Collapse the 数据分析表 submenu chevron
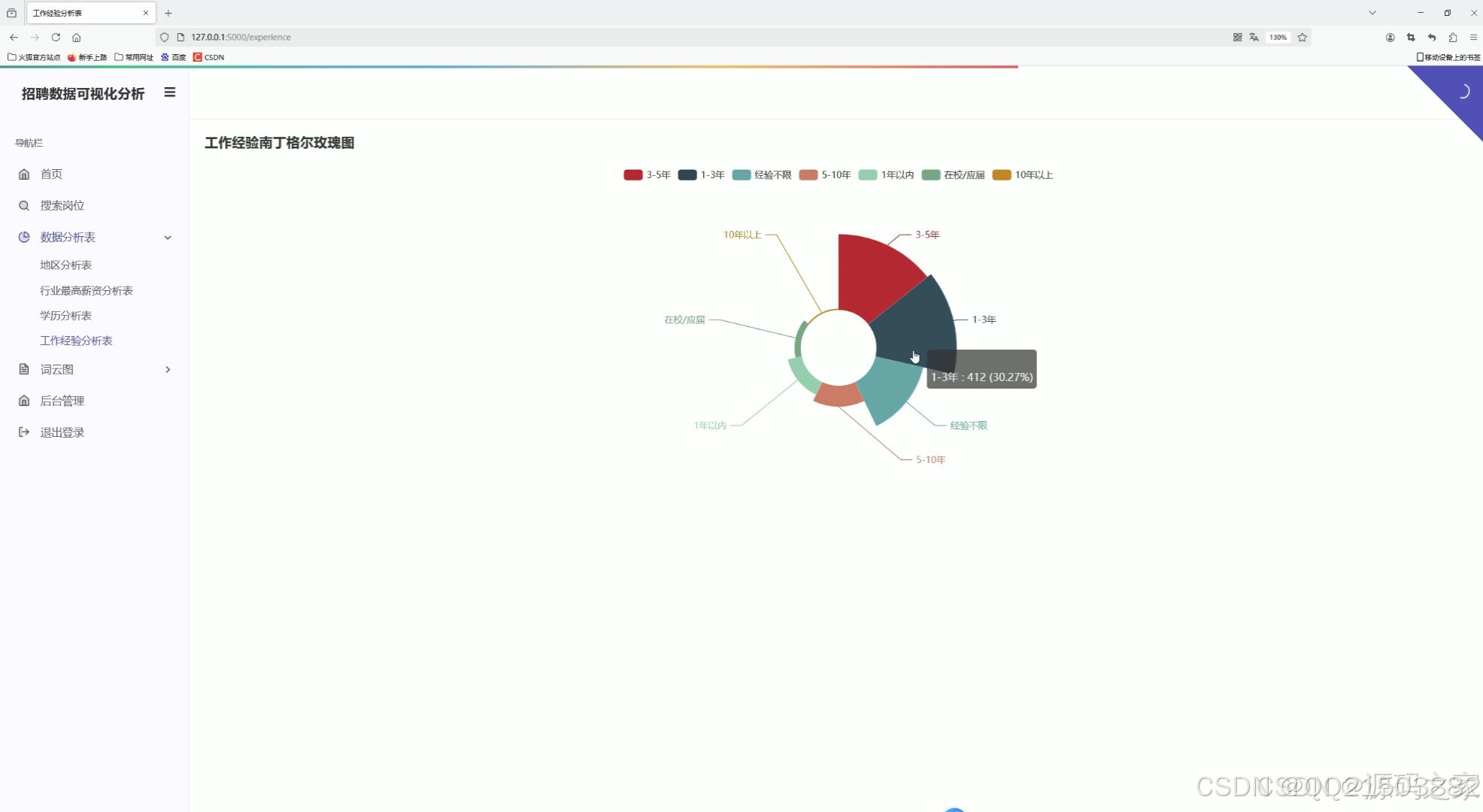The image size is (1483, 812). coord(168,238)
